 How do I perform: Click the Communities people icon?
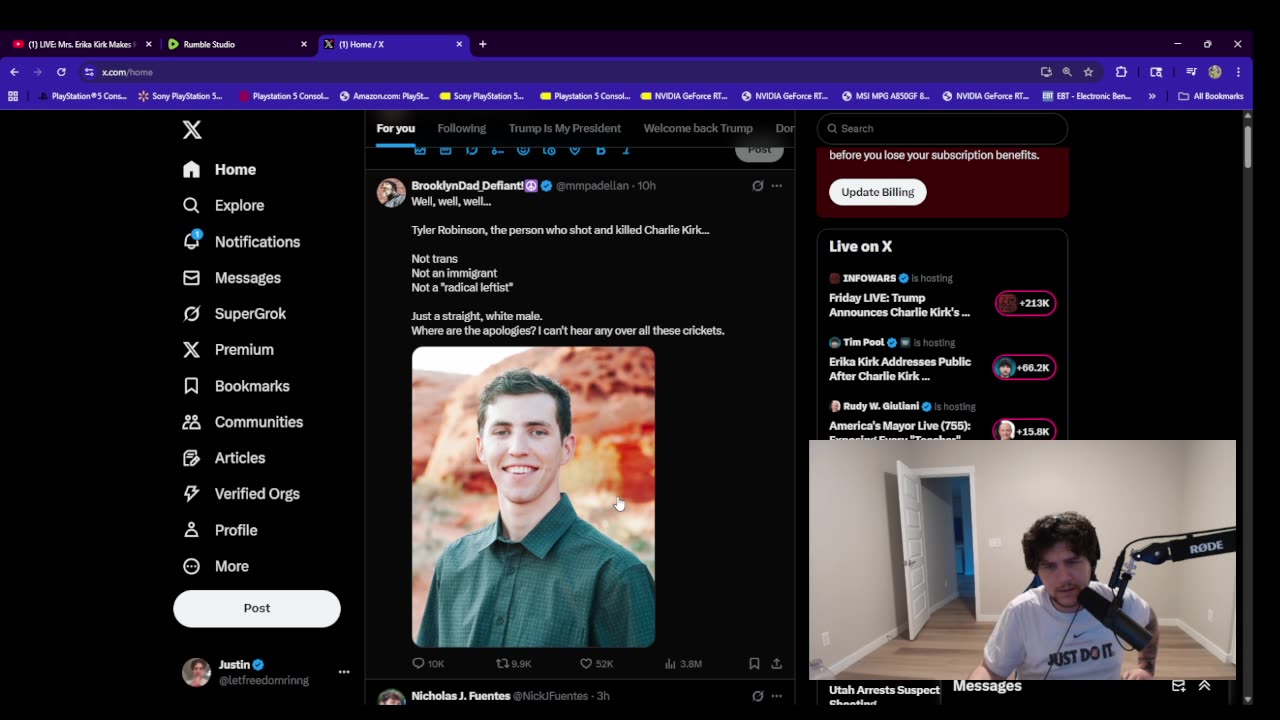click(192, 422)
